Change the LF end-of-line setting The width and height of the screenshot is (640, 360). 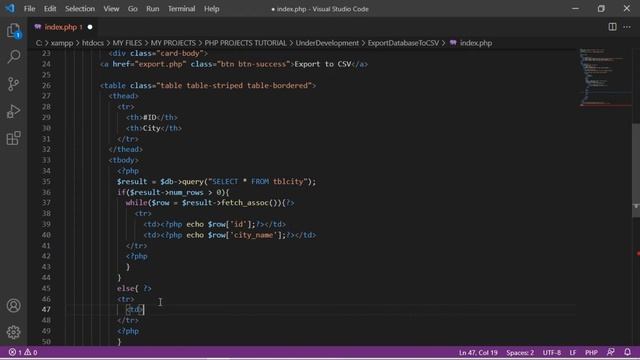coord(573,352)
